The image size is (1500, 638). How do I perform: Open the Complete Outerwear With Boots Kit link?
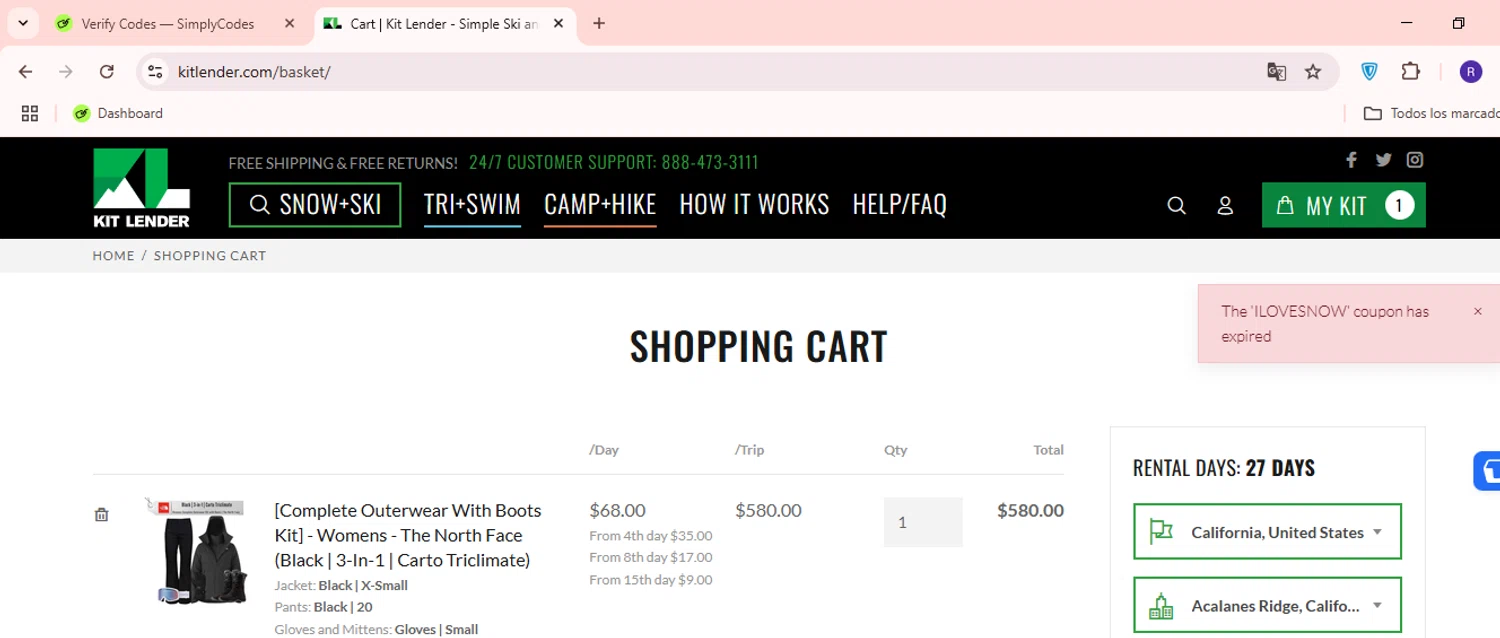pyautogui.click(x=408, y=535)
